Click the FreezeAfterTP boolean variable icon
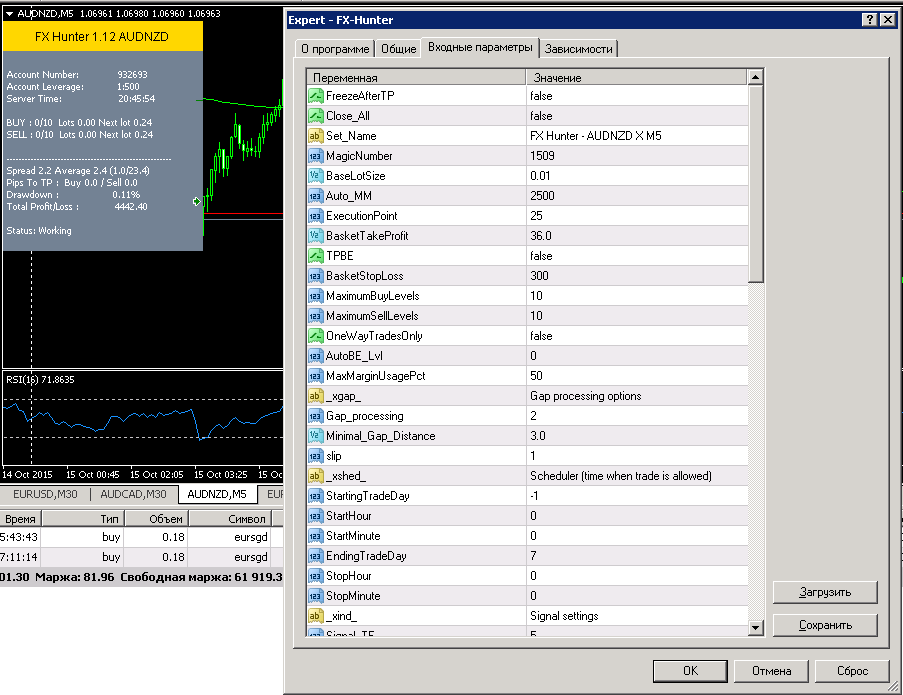Image resolution: width=903 pixels, height=695 pixels. [x=316, y=96]
